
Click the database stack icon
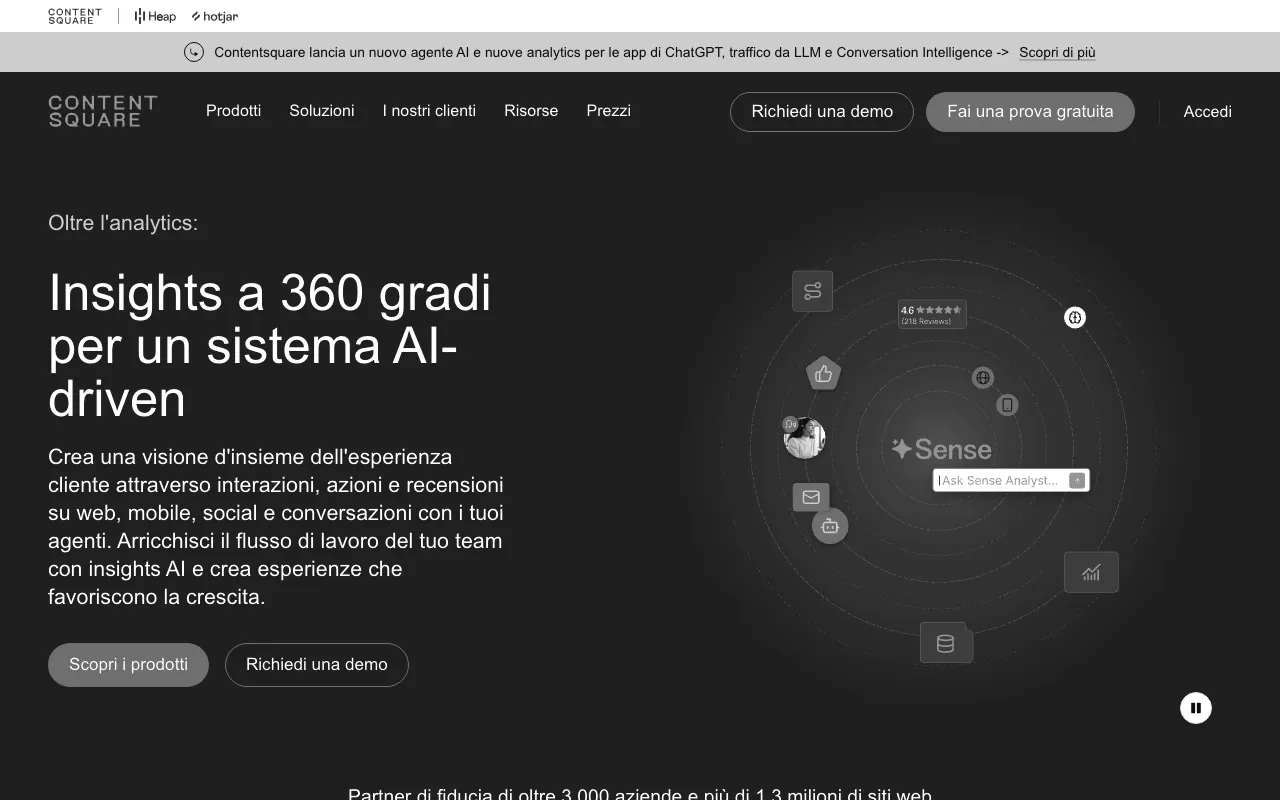[946, 643]
